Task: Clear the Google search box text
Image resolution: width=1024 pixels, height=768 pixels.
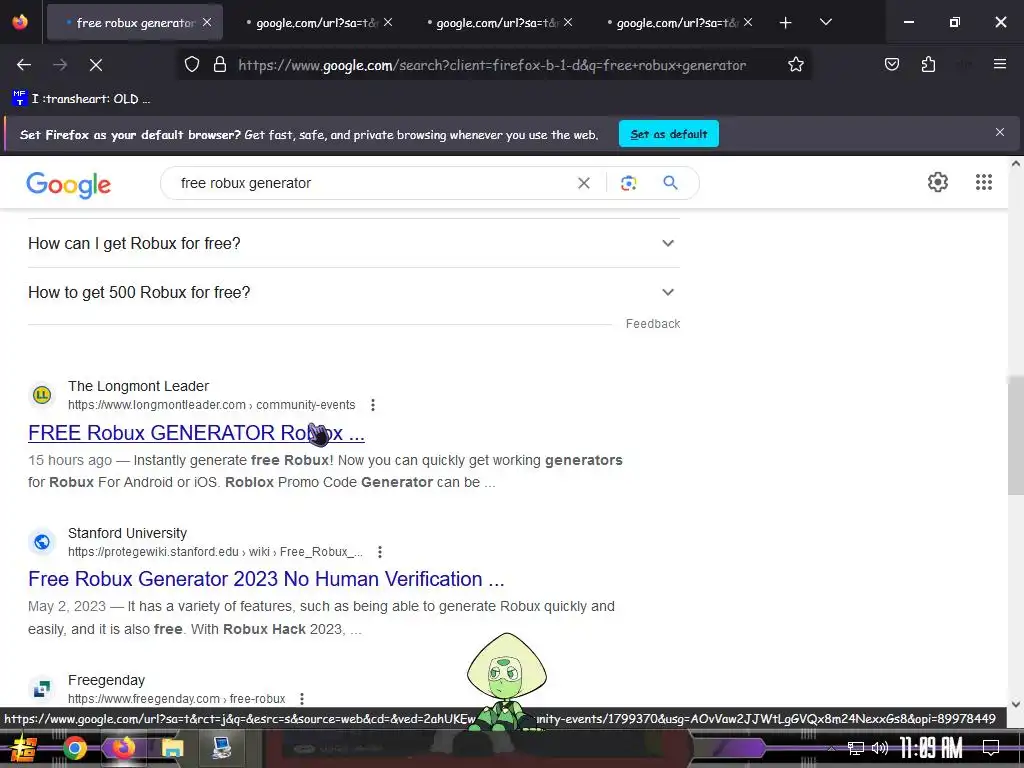Action: [x=584, y=184]
